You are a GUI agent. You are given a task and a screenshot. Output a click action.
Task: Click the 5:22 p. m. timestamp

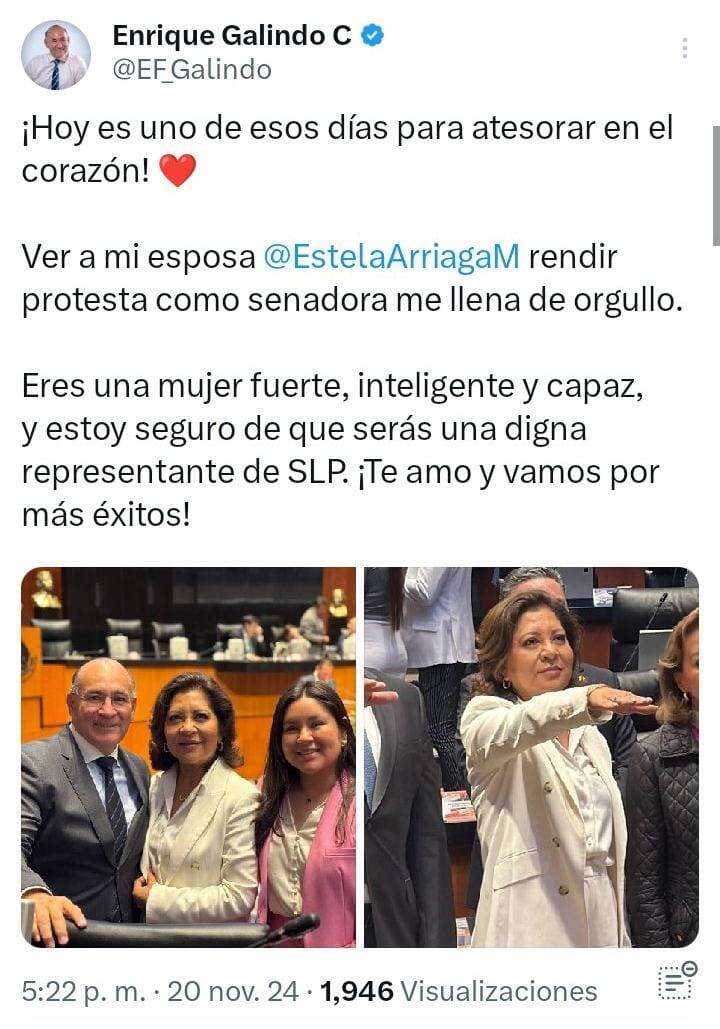(x=83, y=992)
